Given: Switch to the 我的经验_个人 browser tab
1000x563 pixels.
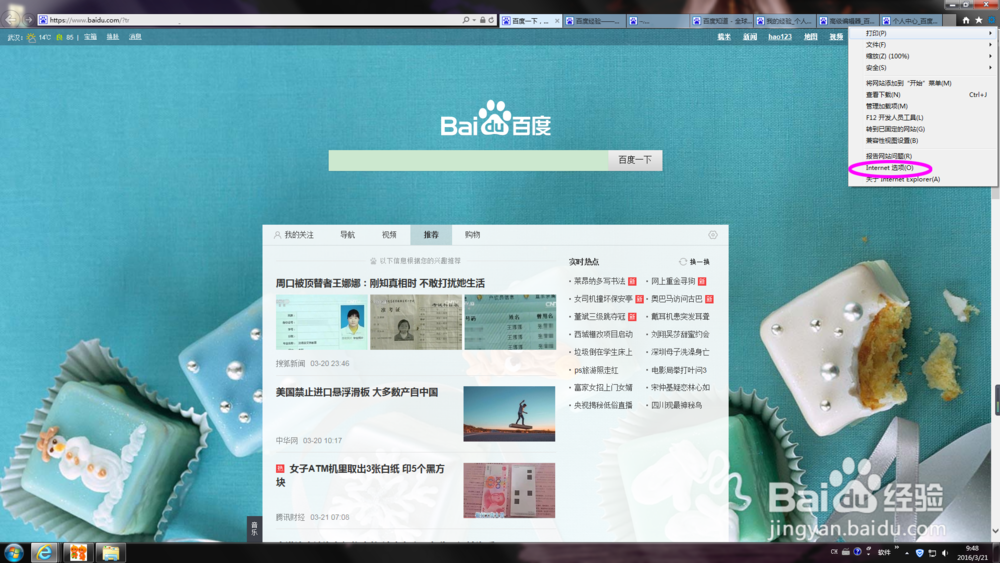Looking at the screenshot, I should coord(786,21).
